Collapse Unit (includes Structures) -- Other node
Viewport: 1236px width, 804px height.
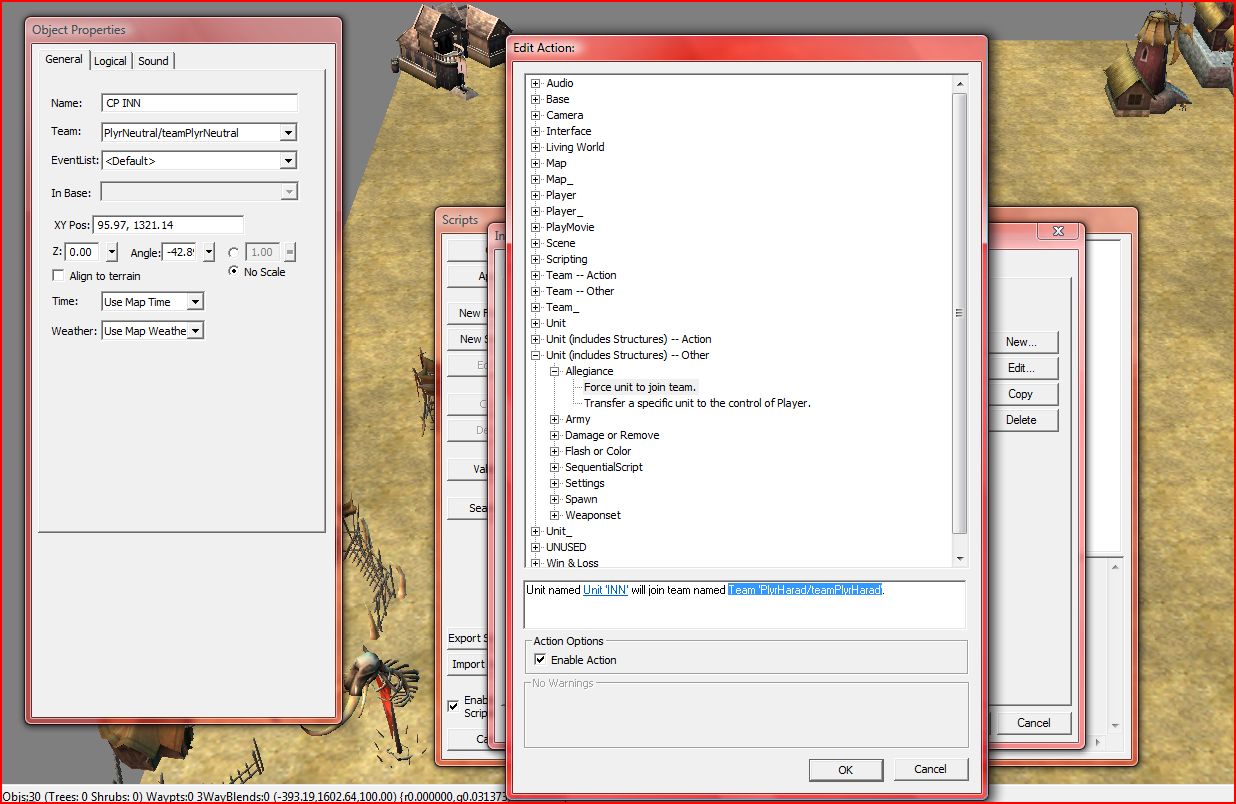[x=536, y=355]
